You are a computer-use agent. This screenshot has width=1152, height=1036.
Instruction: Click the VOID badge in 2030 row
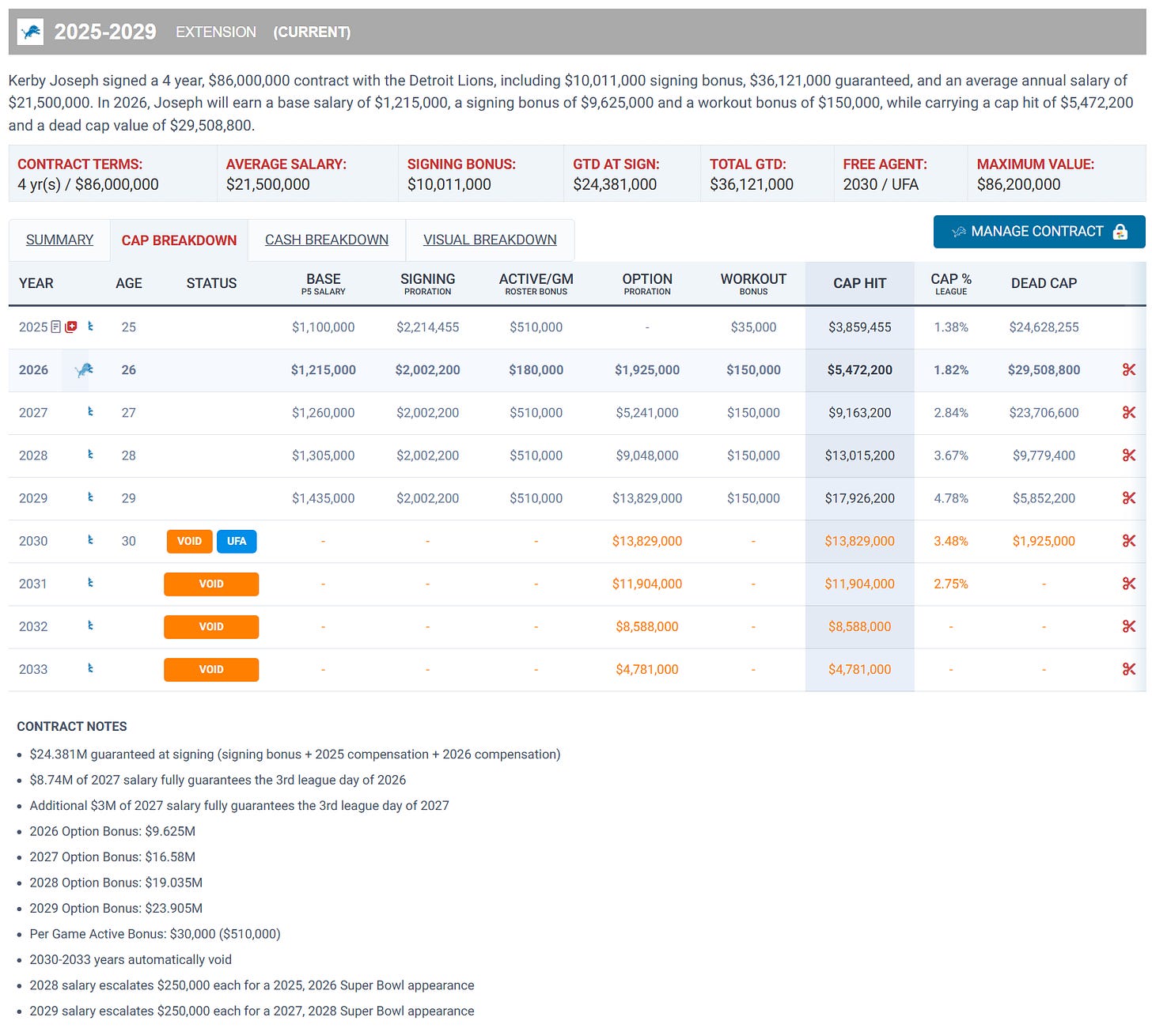tap(189, 541)
